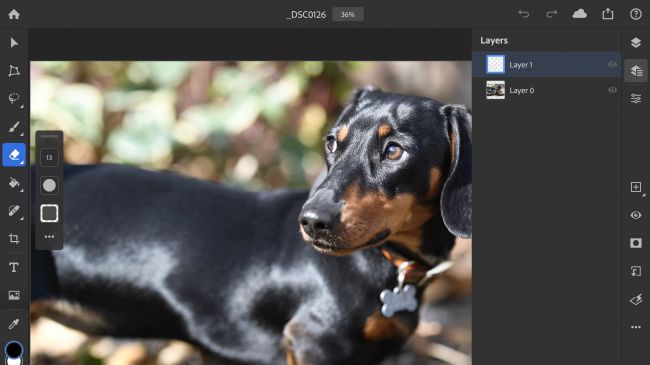650x365 pixels.
Task: Select the Transform tool
Action: point(14,71)
